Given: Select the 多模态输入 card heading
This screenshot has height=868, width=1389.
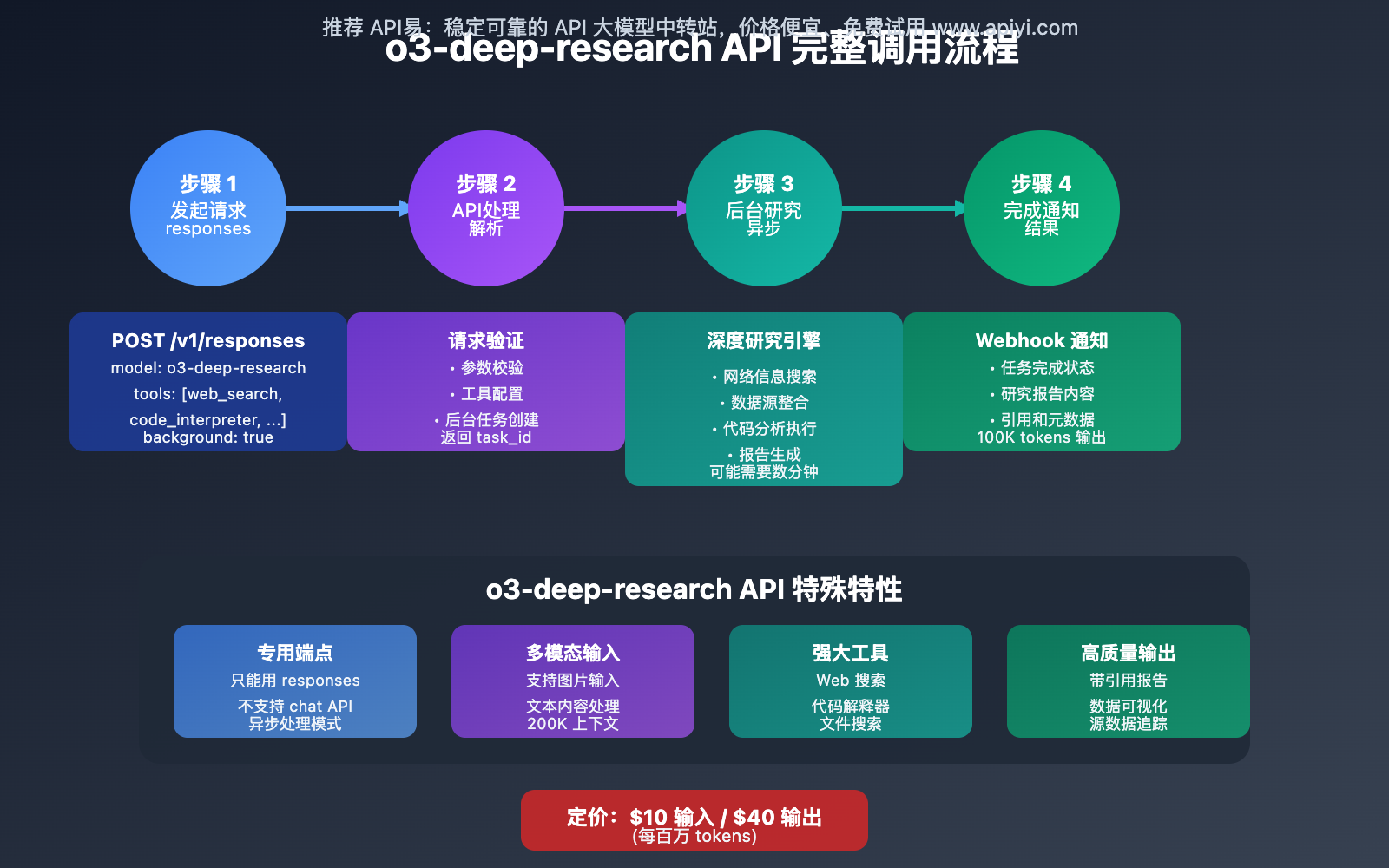Looking at the screenshot, I should coord(573,653).
